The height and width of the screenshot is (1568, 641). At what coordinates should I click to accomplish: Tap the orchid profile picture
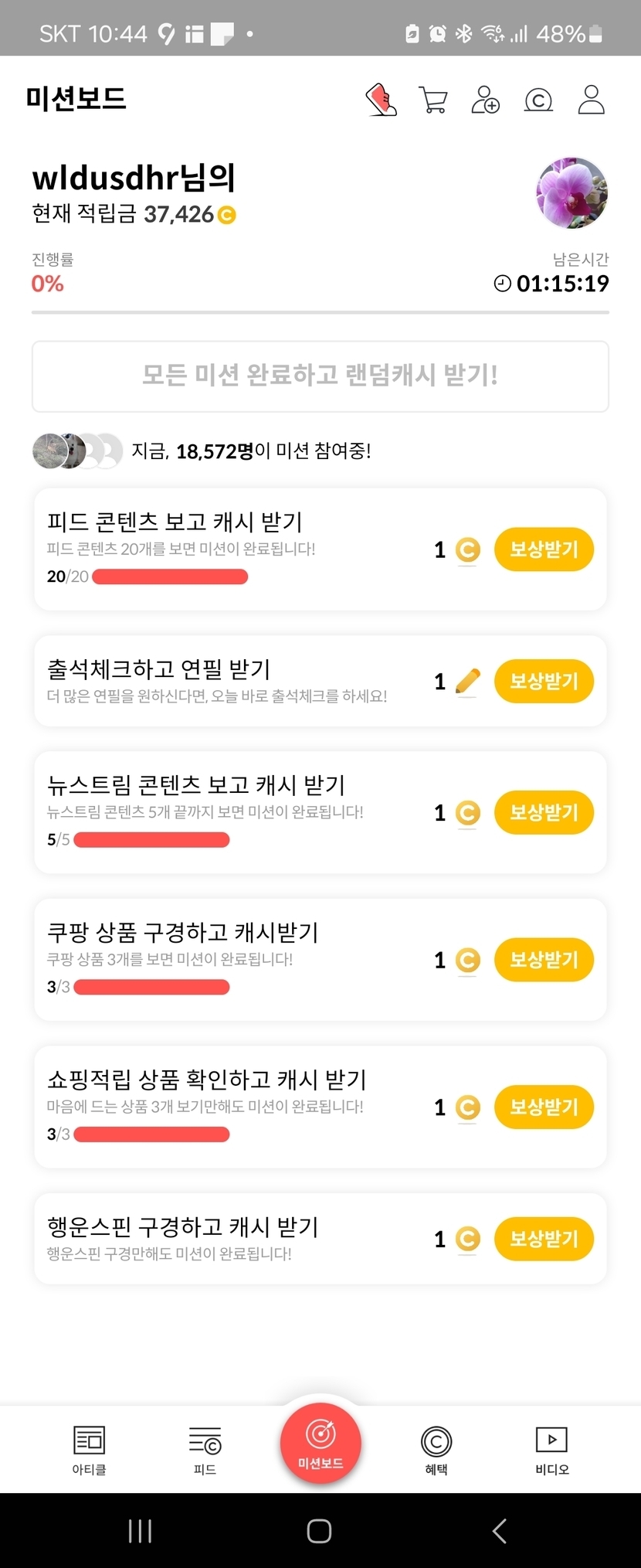point(572,193)
